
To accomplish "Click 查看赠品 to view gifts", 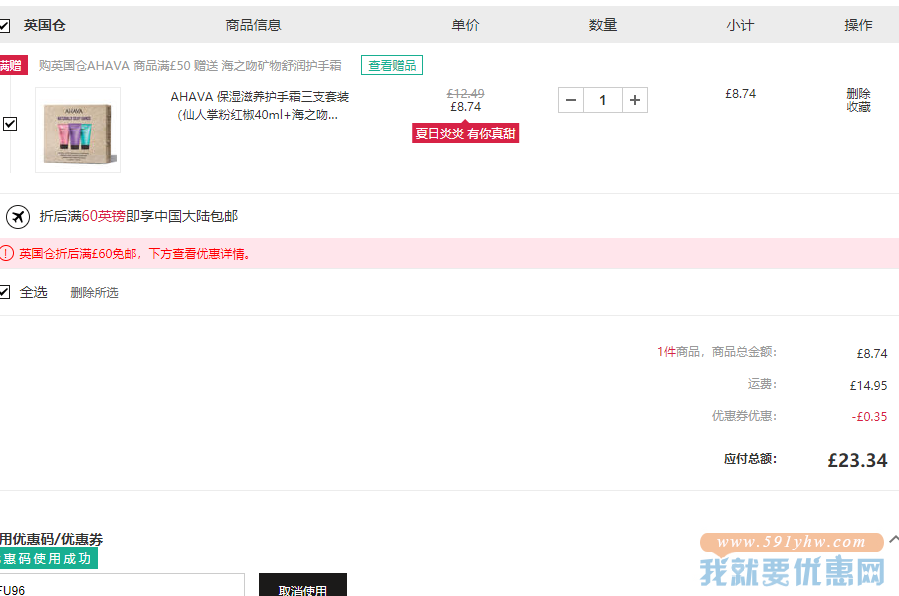I will pyautogui.click(x=392, y=65).
